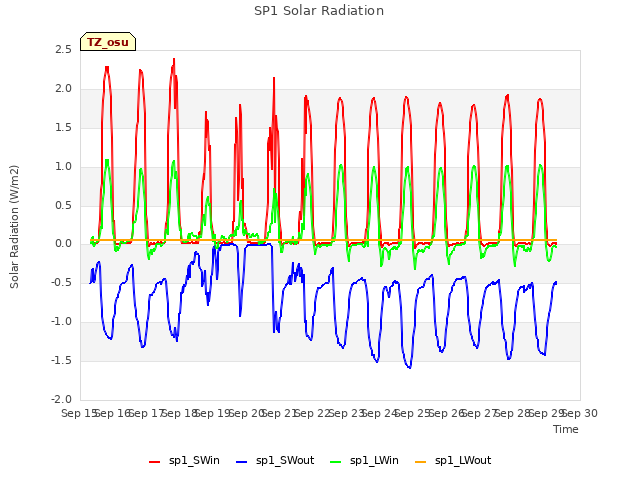Screen dimensions: 640x480
Task: Click the -2.0 y-axis tick label
Action: coord(61,400)
